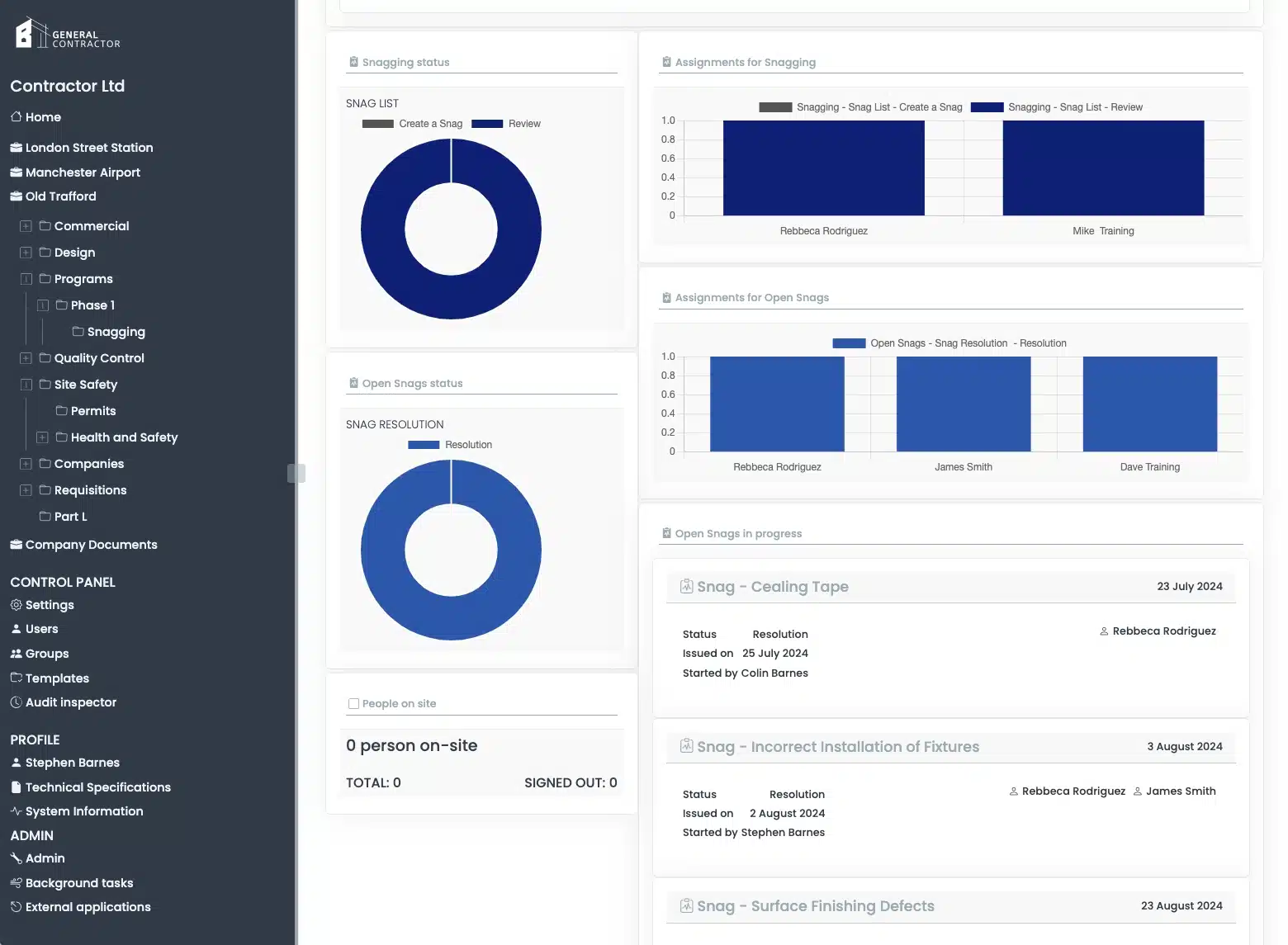Click the Home house icon

(x=16, y=117)
